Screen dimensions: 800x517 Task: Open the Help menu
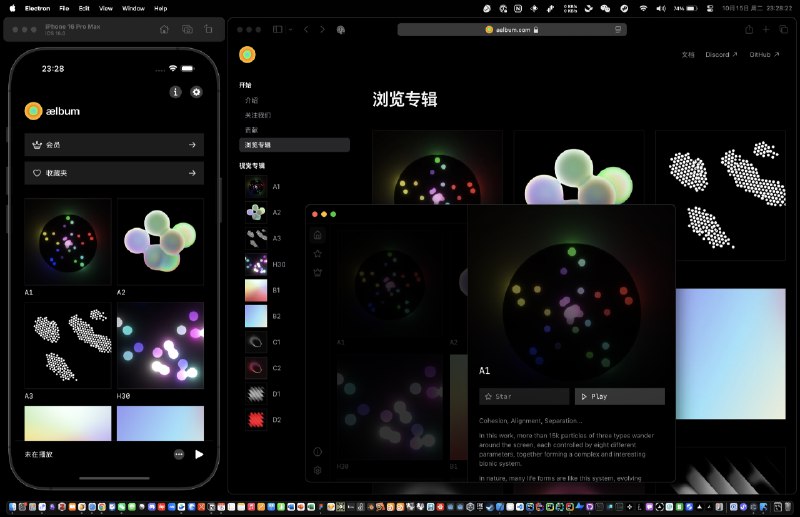point(161,8)
